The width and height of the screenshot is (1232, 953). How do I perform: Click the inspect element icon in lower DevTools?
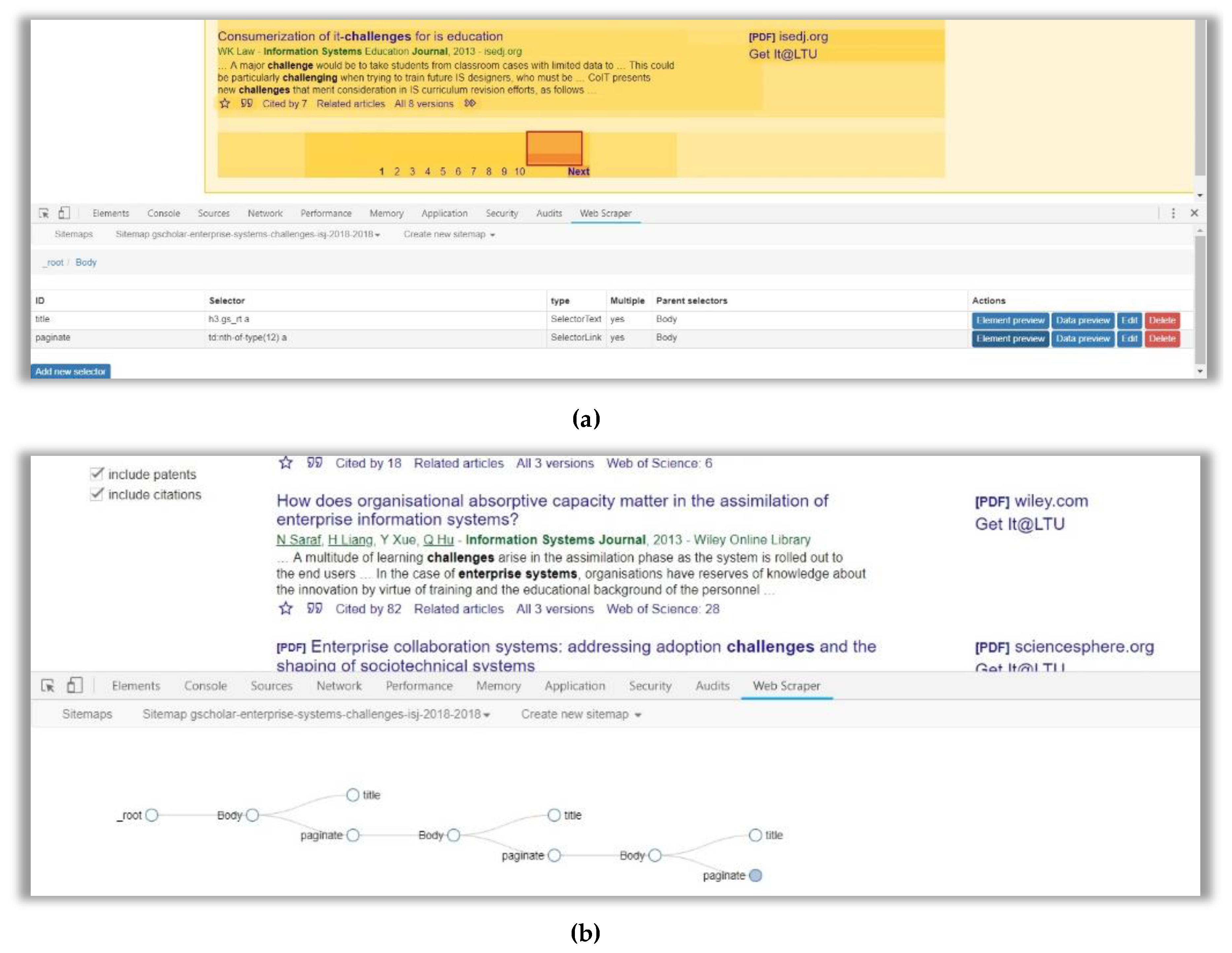(48, 685)
